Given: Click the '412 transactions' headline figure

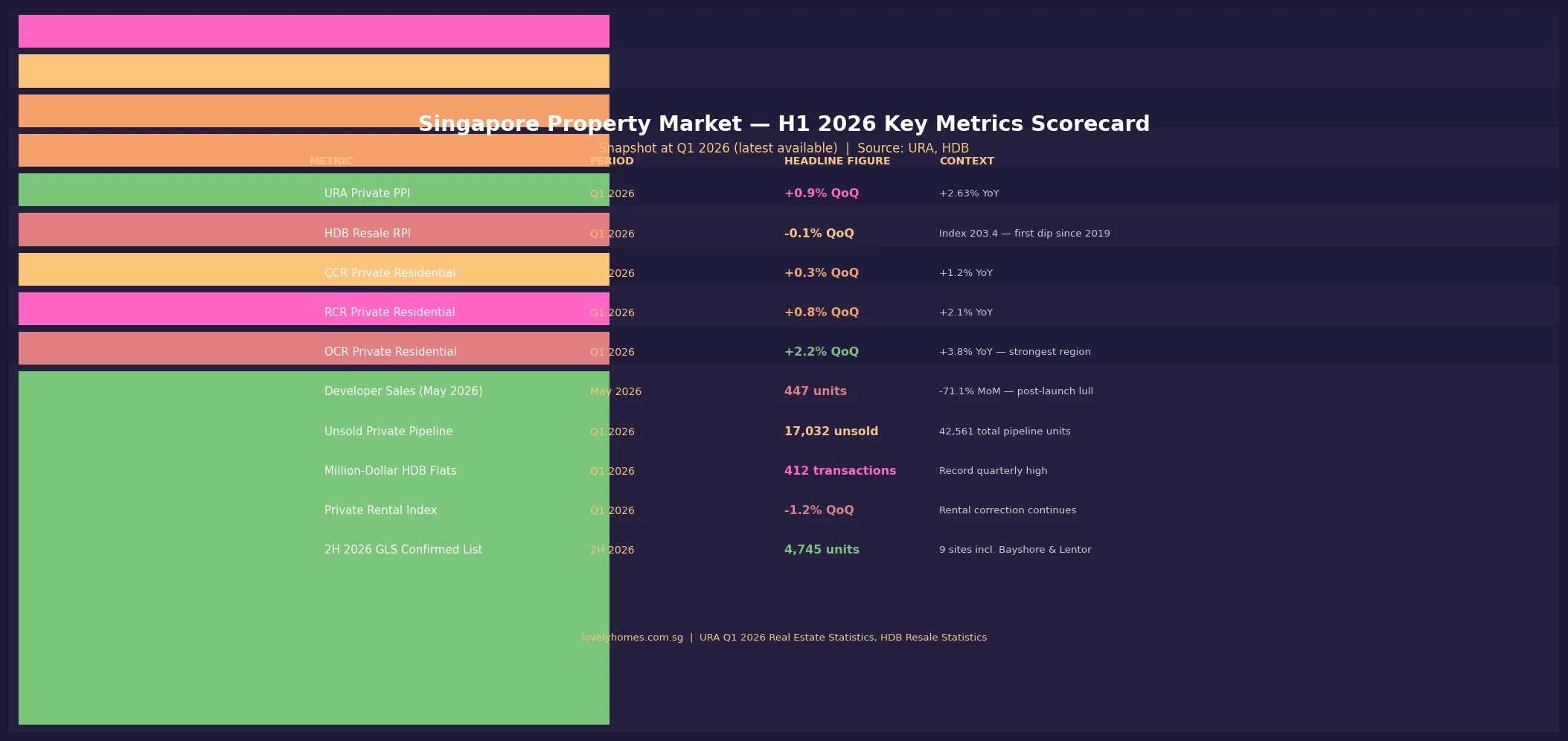Looking at the screenshot, I should 840,471.
